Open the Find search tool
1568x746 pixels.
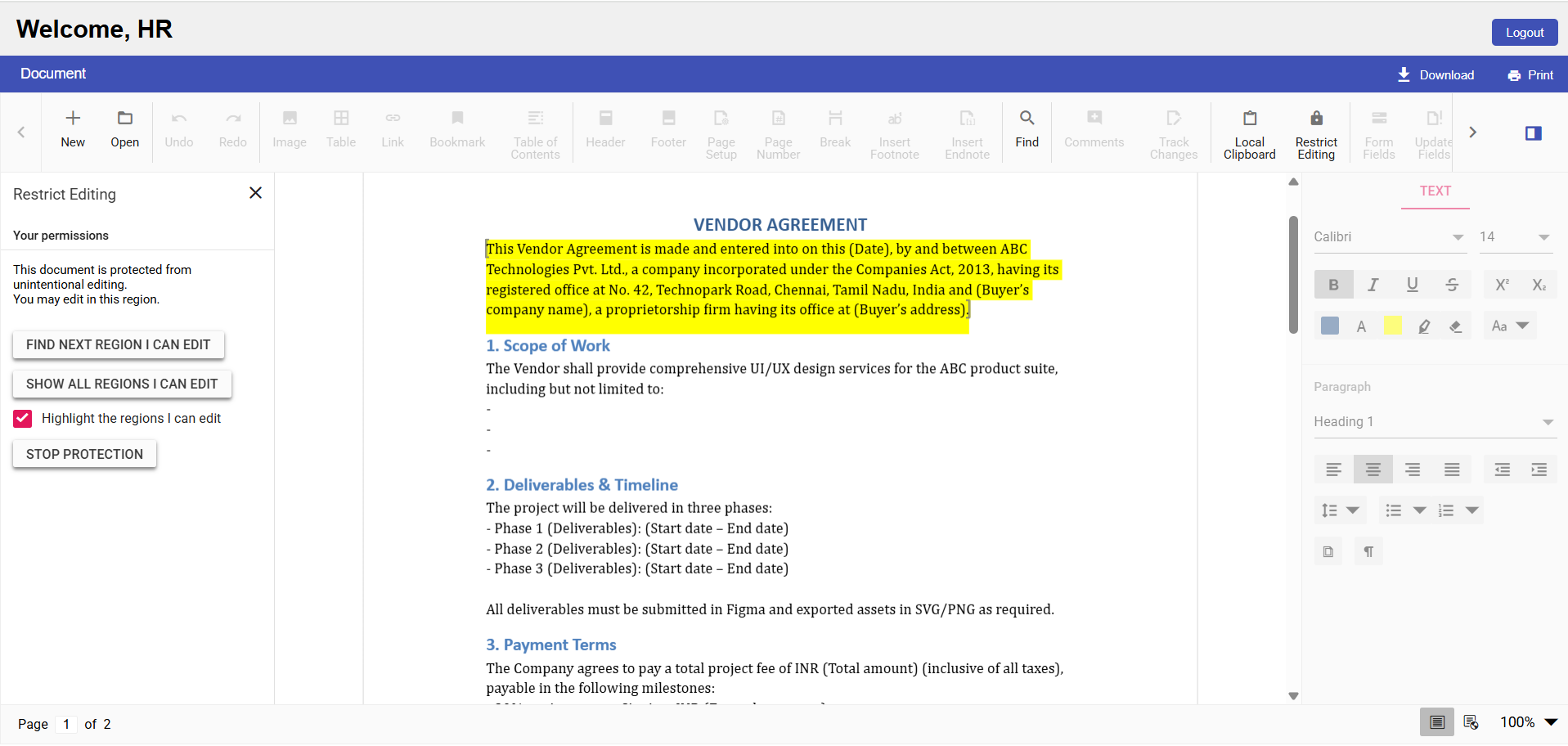point(1027,128)
